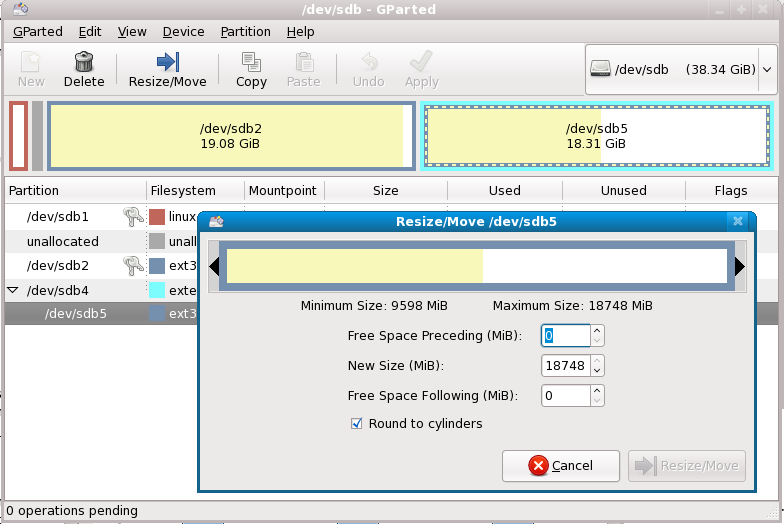
Task: Click the Minimum Size: 9598 MiB text
Action: 374,306
